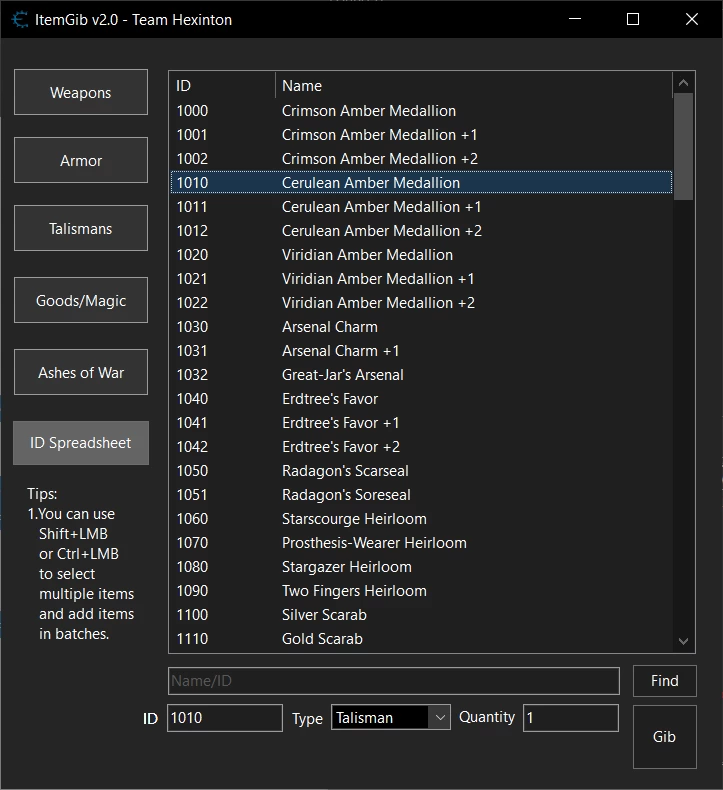Click the ID input field showing 1010
723x790 pixels.
click(225, 718)
